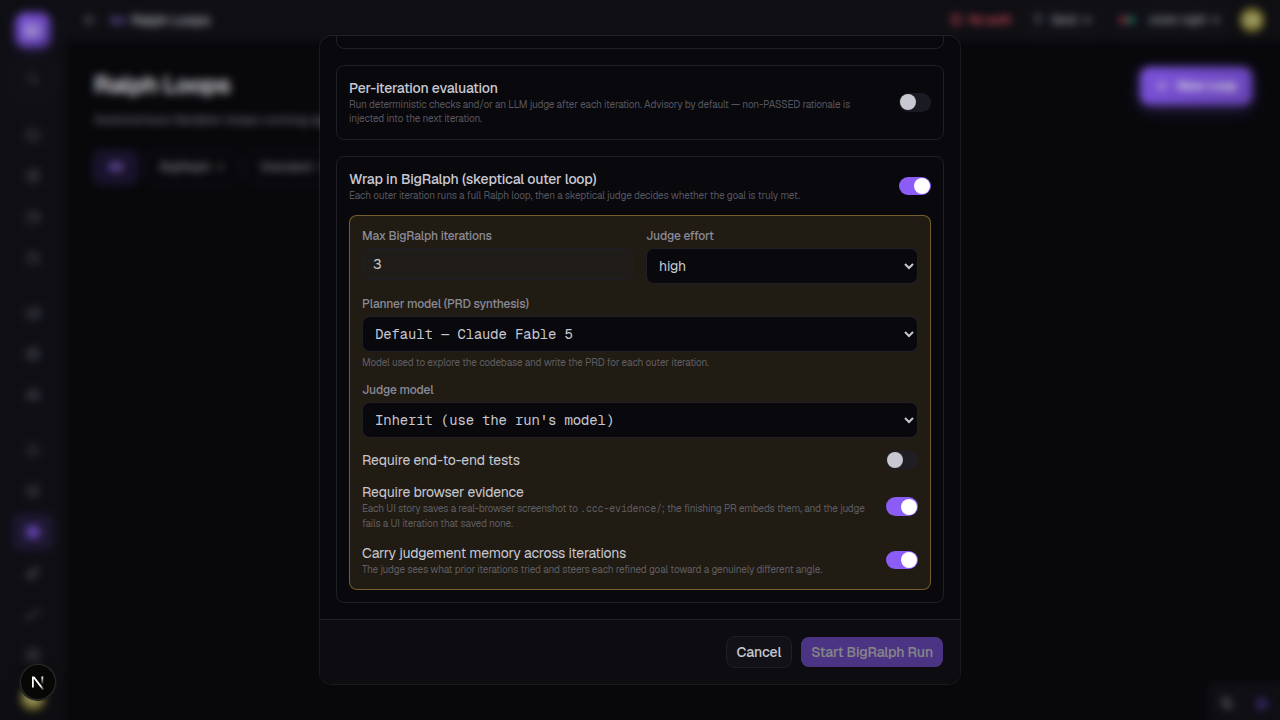This screenshot has width=1280, height=720.
Task: Enable Require end-to-end tests switch
Action: coord(901,460)
